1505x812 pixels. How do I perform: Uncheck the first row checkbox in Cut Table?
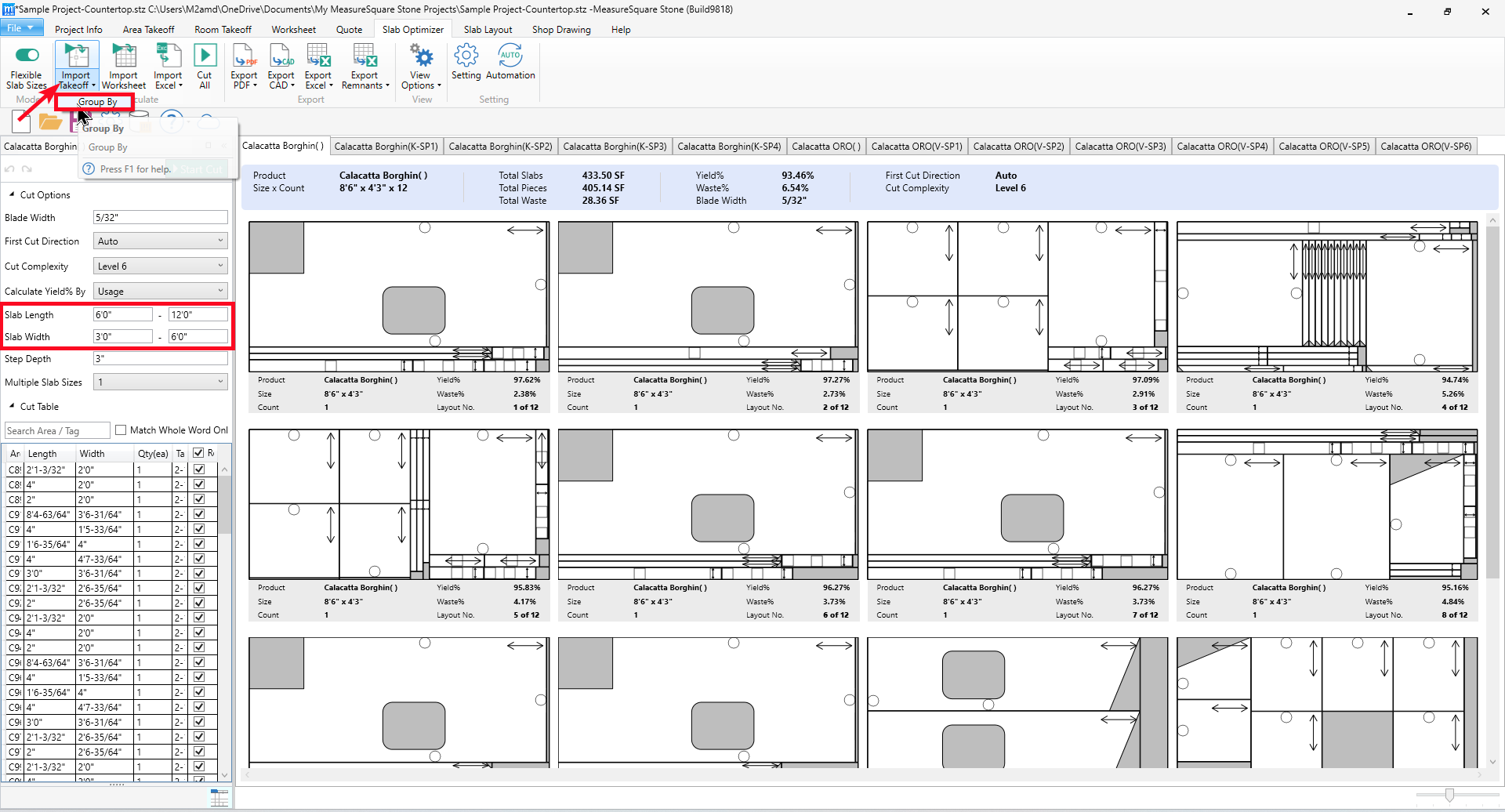click(x=199, y=469)
